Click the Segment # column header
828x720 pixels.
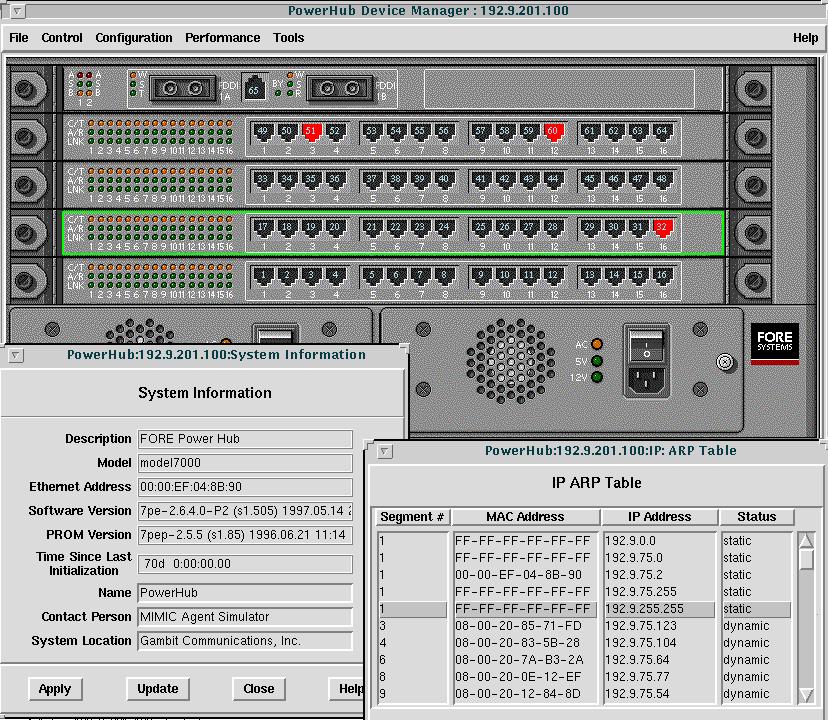coord(412,517)
